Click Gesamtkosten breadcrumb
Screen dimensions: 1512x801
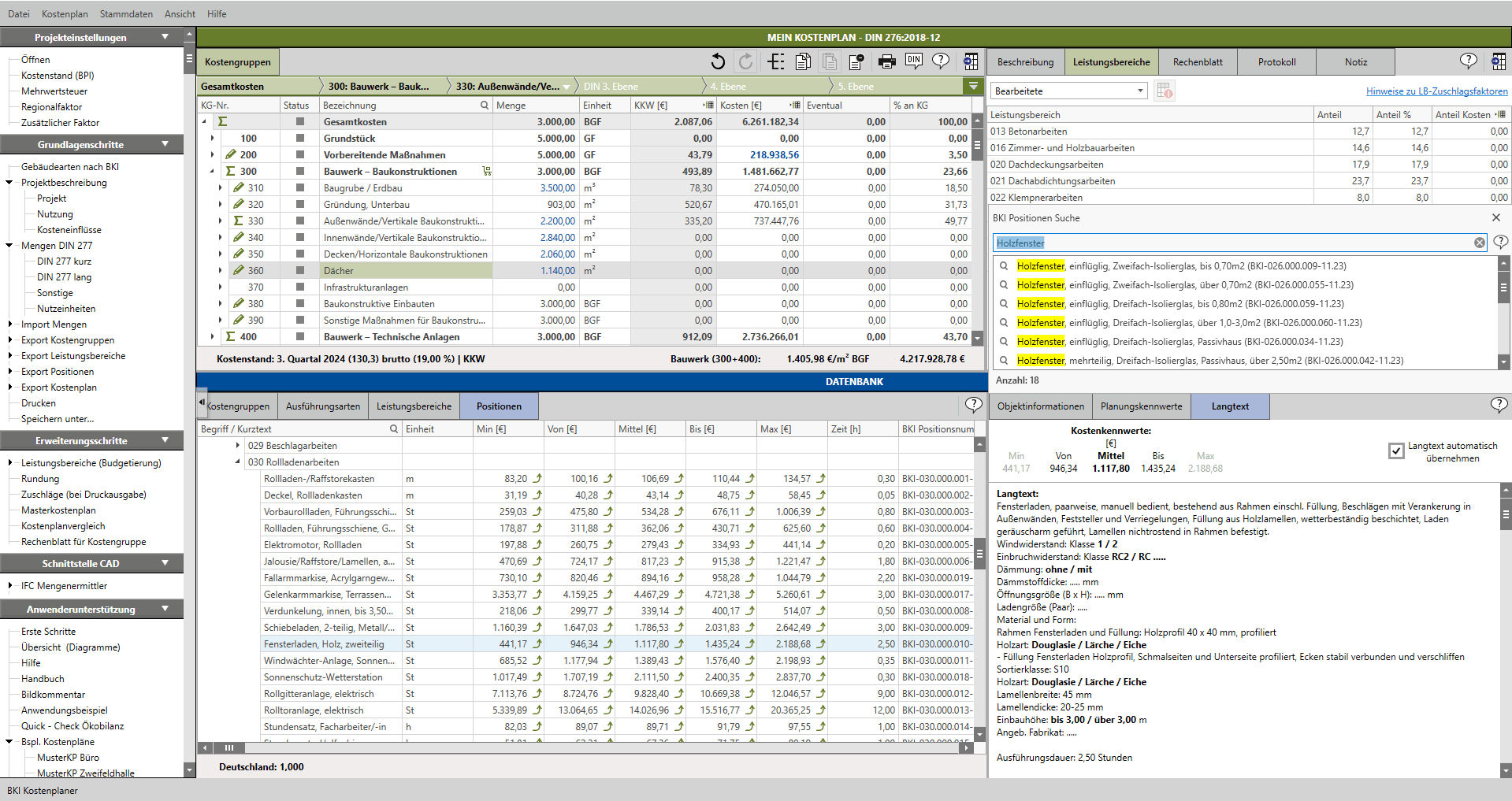tap(232, 86)
